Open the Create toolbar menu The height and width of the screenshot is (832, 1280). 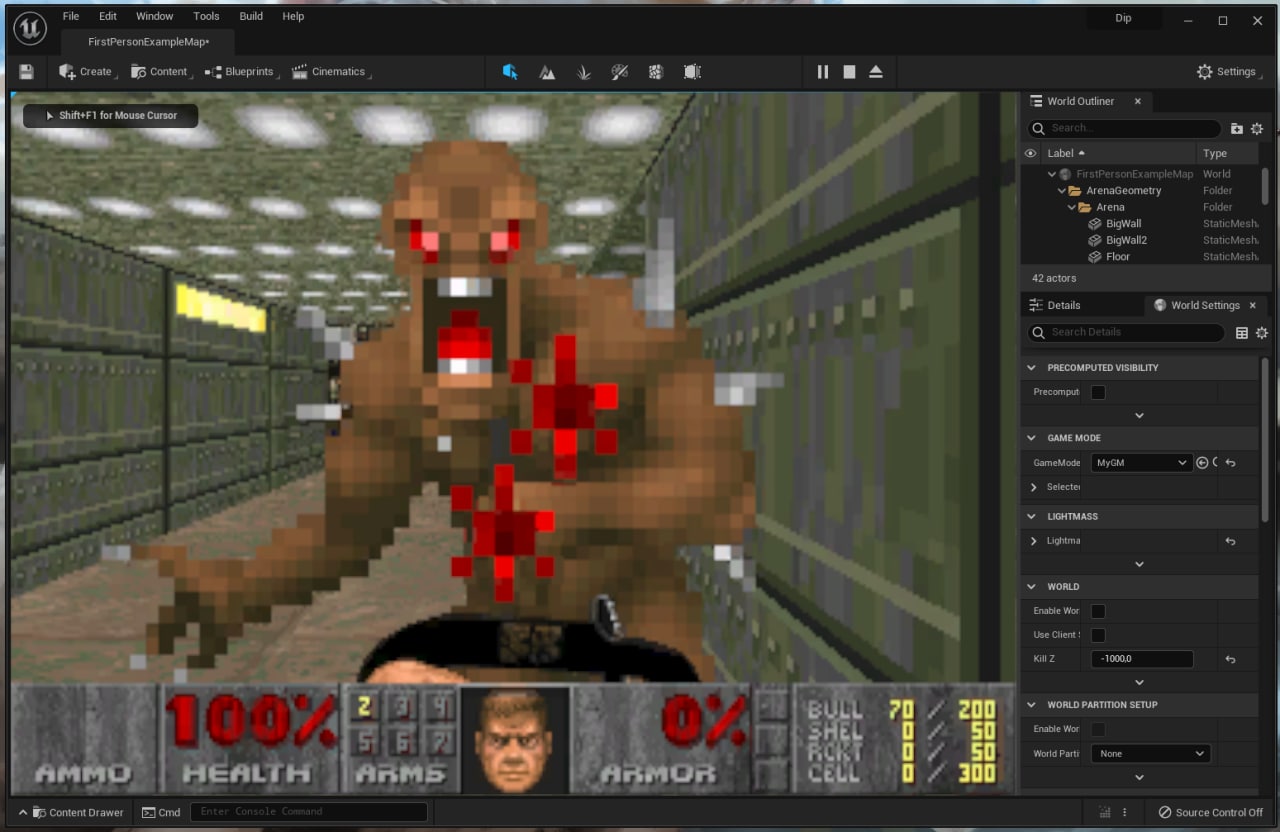(x=87, y=72)
